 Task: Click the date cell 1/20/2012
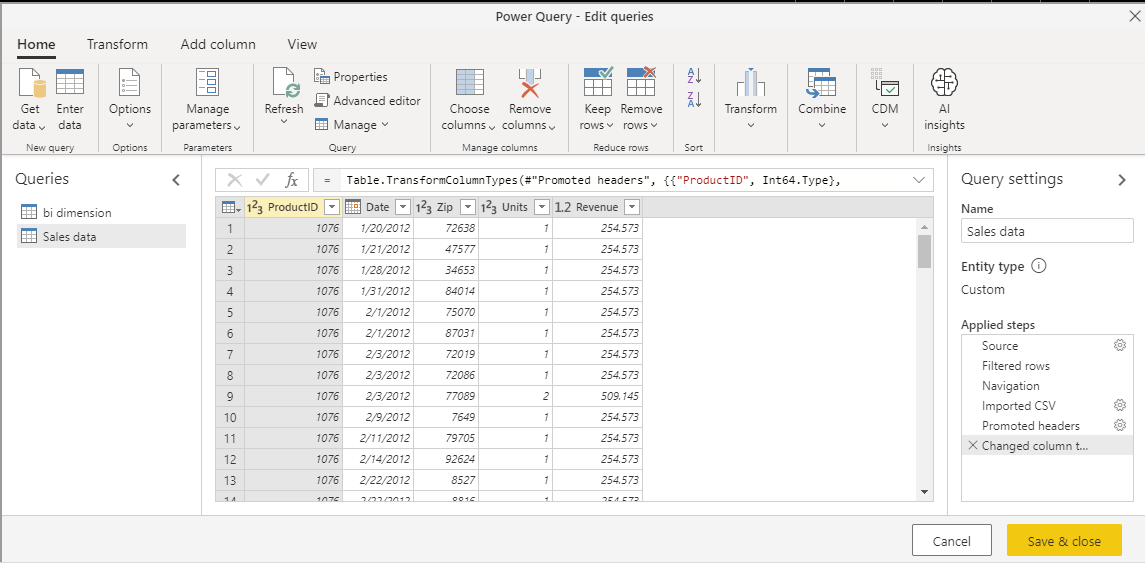pyautogui.click(x=378, y=228)
